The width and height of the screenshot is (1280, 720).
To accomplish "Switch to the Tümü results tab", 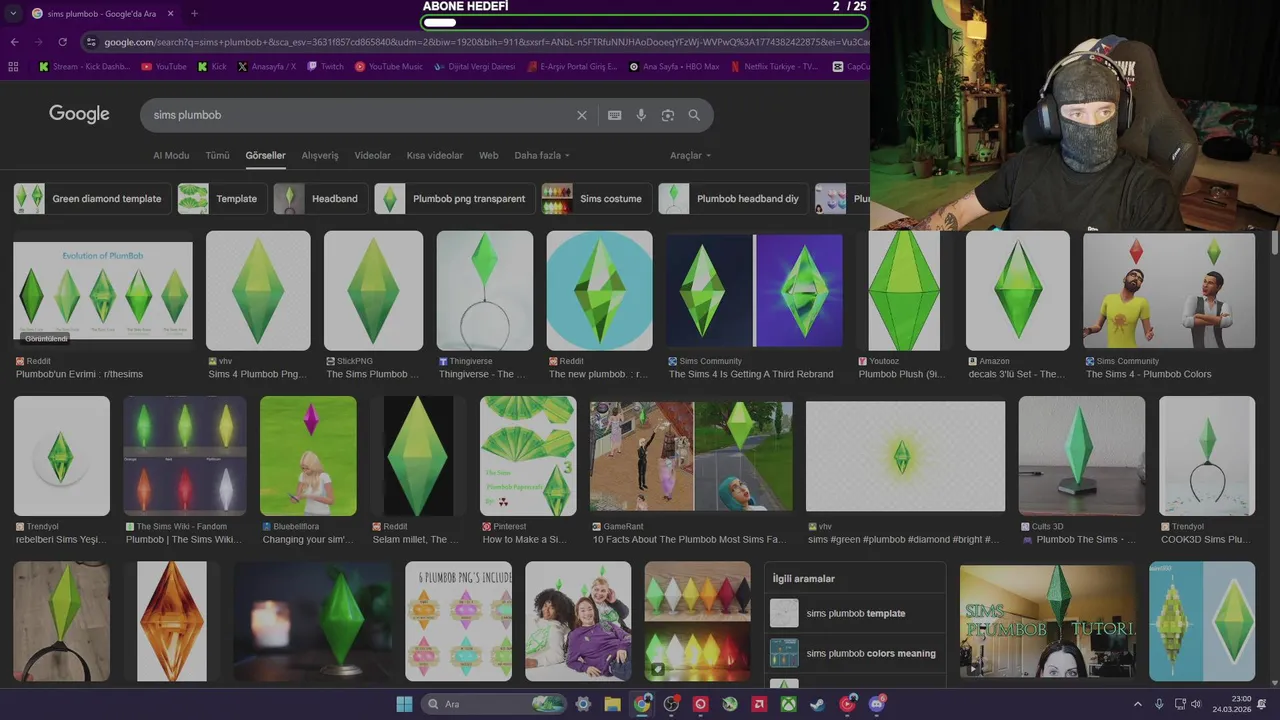I will point(217,156).
